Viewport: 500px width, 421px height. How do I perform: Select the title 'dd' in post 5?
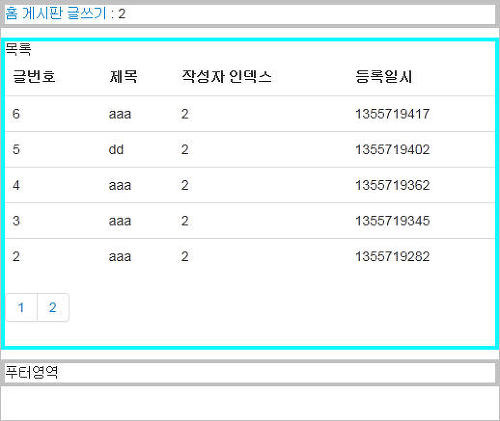pyautogui.click(x=116, y=149)
